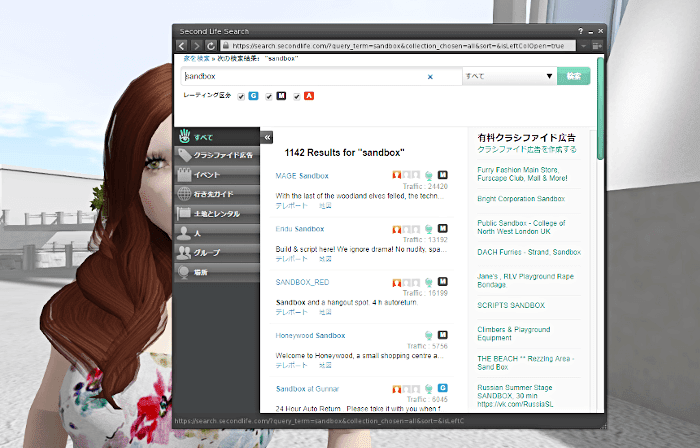Image resolution: width=700 pixels, height=448 pixels.
Task: Select the 行き先ガイド sidebar tab
Action: tap(217, 194)
